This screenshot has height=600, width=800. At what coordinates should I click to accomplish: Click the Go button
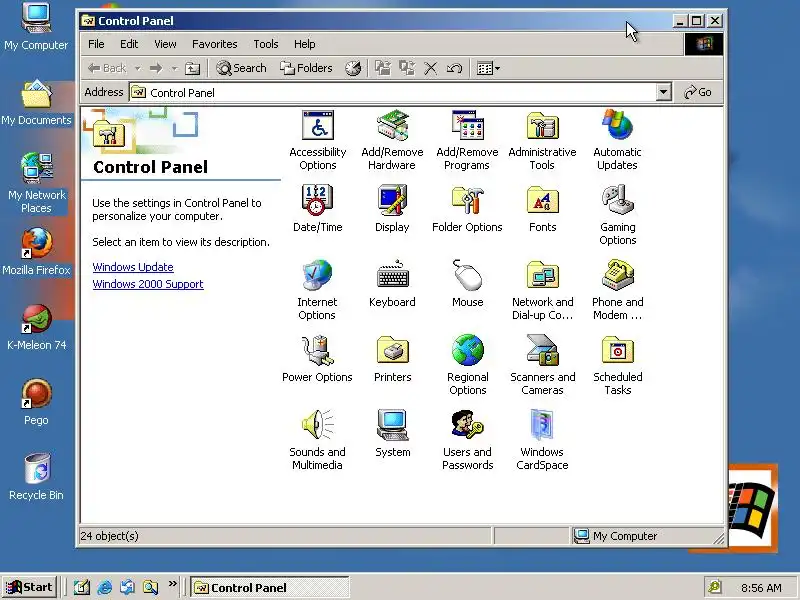[698, 92]
